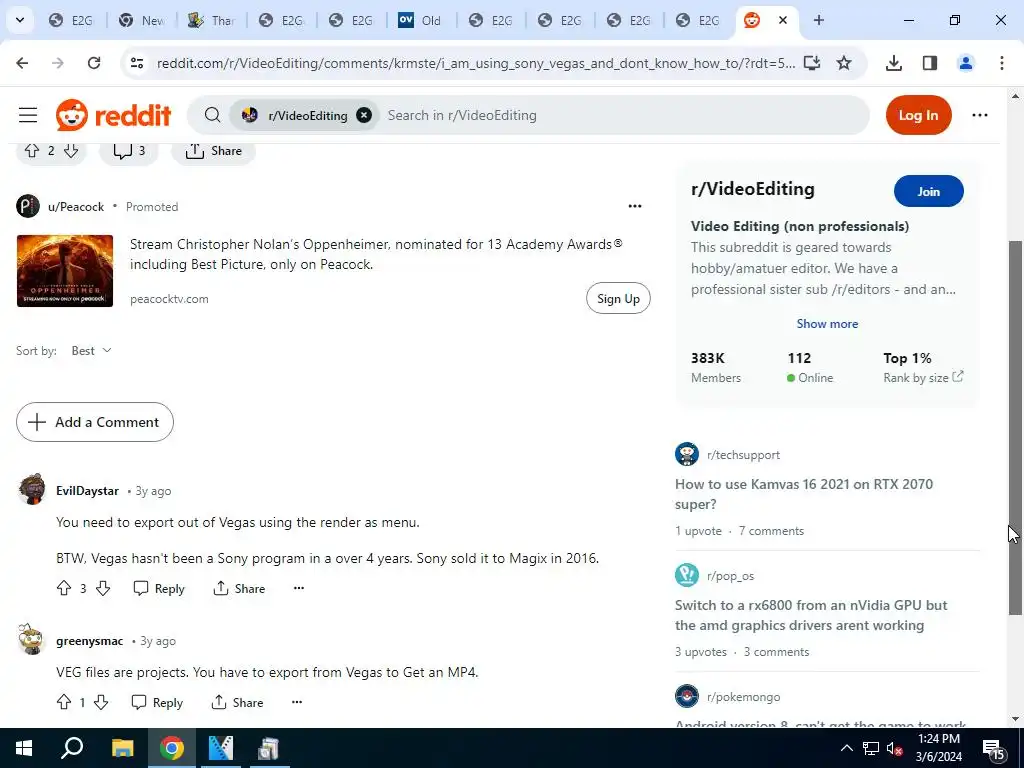Open the Oppenheimer ad thumbnail

coord(65,270)
